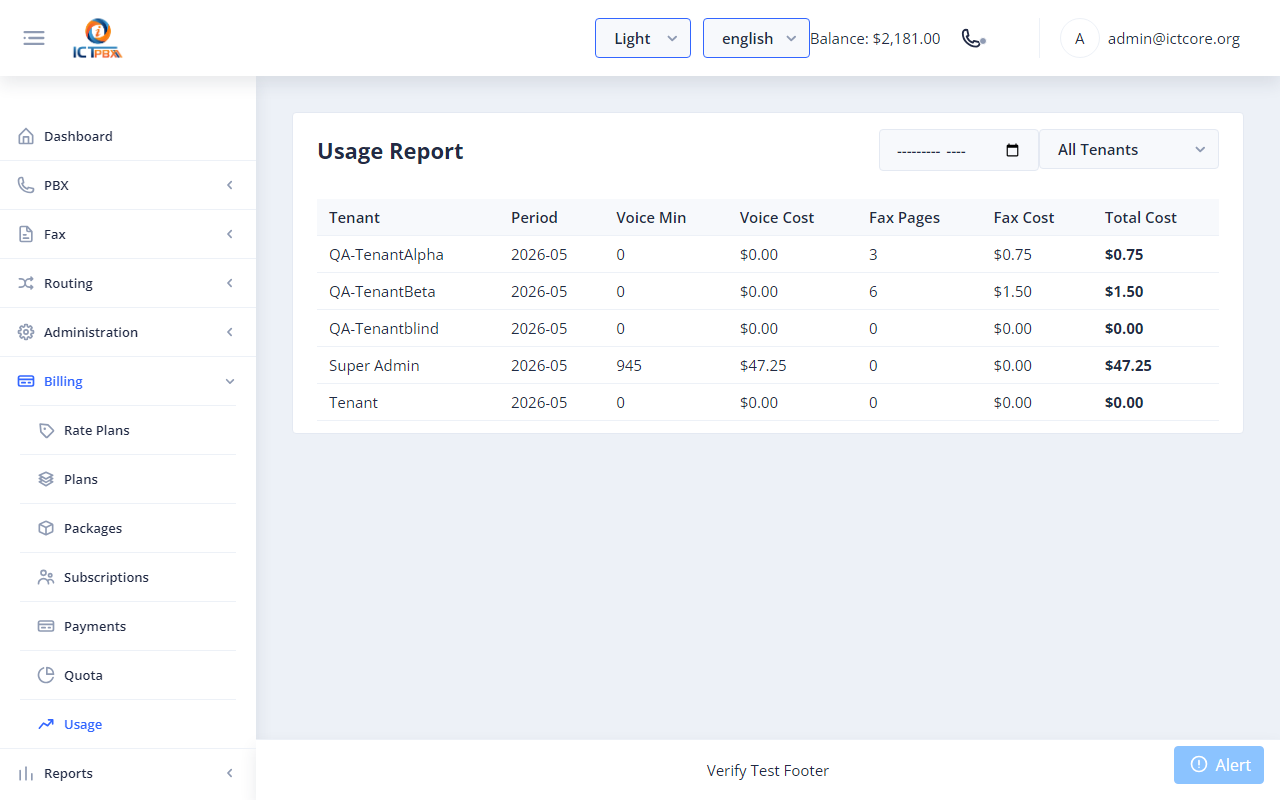Click the QA-Tenantblind row name
This screenshot has height=800, width=1280.
pos(384,328)
